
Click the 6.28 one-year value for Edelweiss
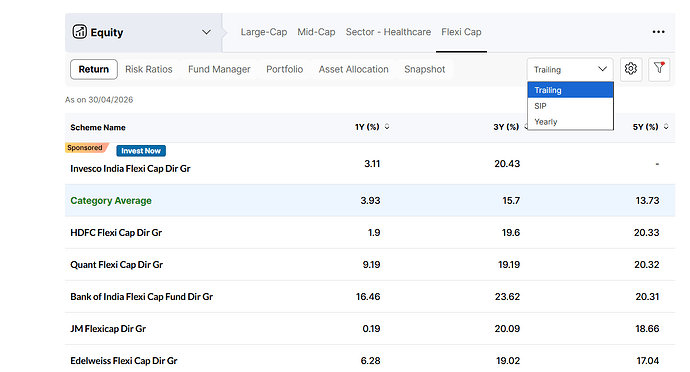click(371, 361)
